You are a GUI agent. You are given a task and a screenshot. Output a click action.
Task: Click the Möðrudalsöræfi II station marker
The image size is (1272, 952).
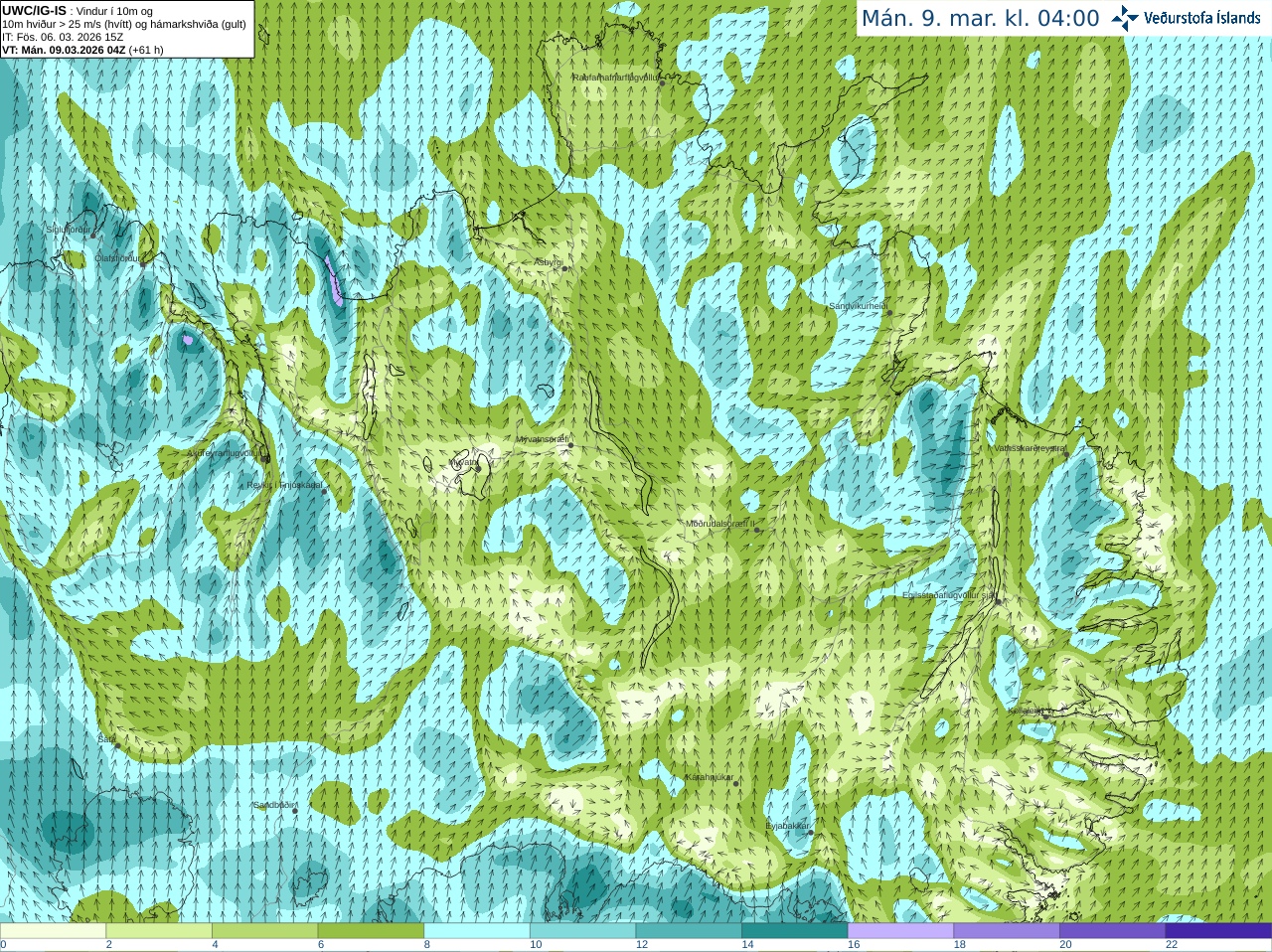pos(757,530)
